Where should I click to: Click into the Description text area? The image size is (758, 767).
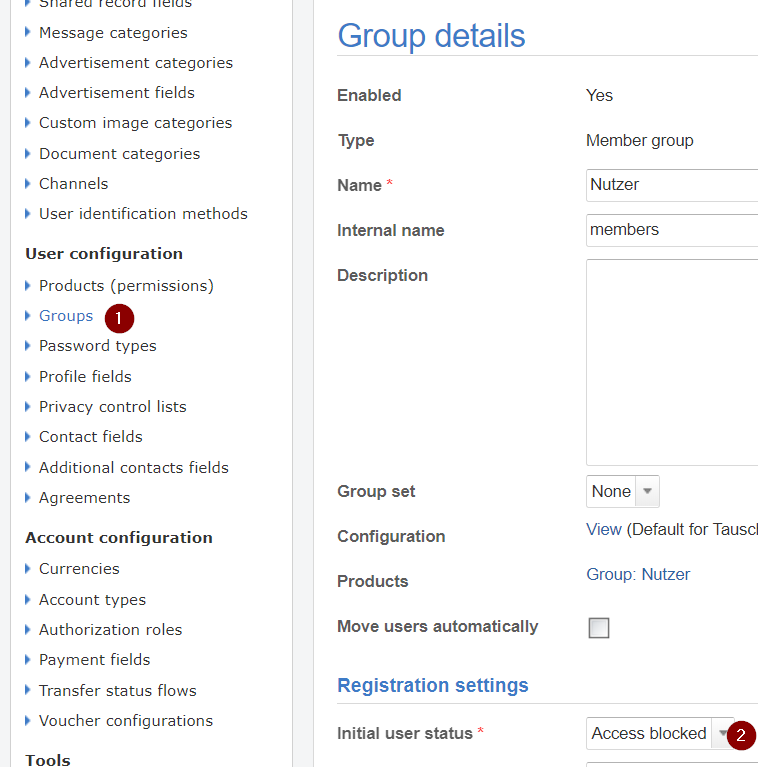(672, 362)
